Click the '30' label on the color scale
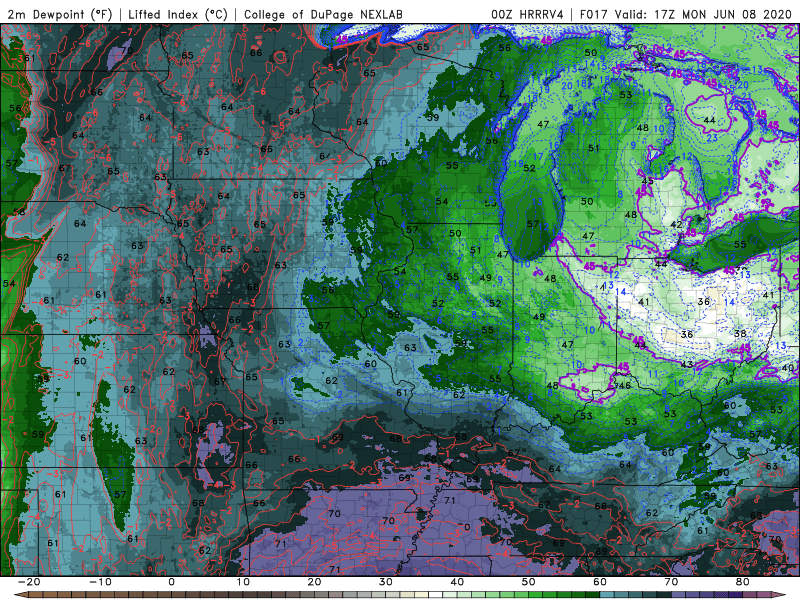The height and width of the screenshot is (600, 800). (386, 582)
